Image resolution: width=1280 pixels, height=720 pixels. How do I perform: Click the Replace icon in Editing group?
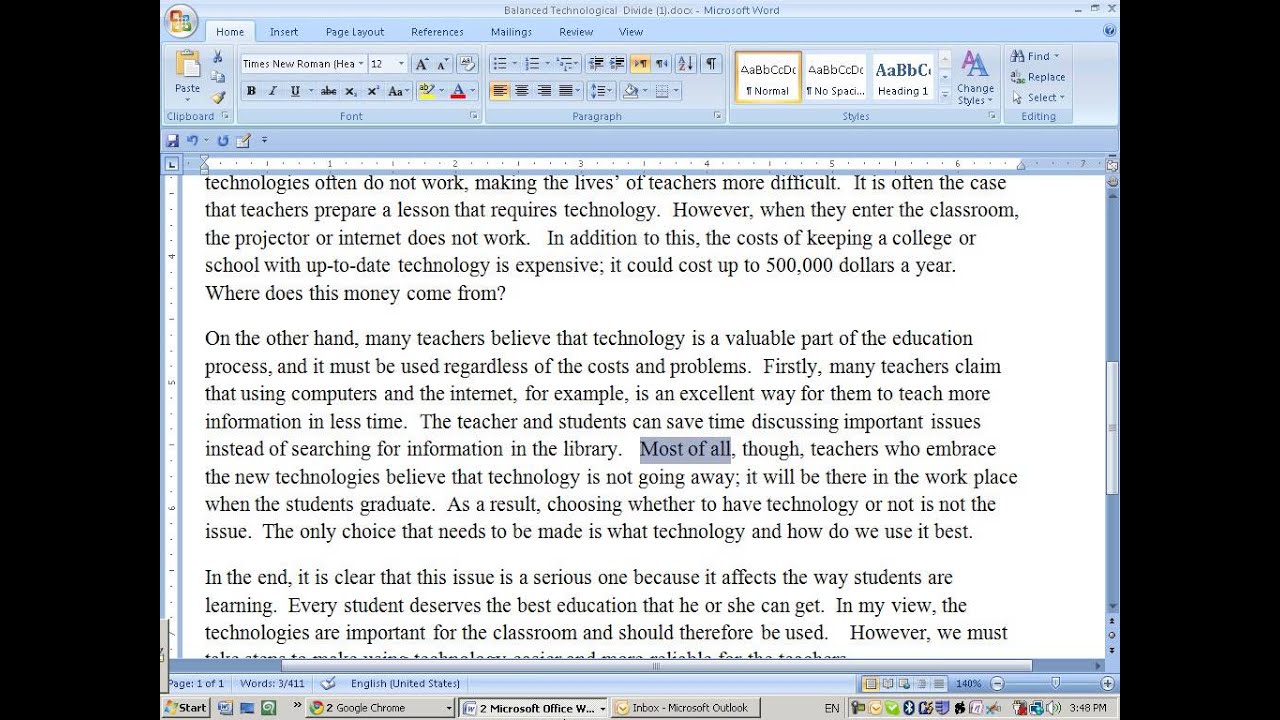(1018, 77)
